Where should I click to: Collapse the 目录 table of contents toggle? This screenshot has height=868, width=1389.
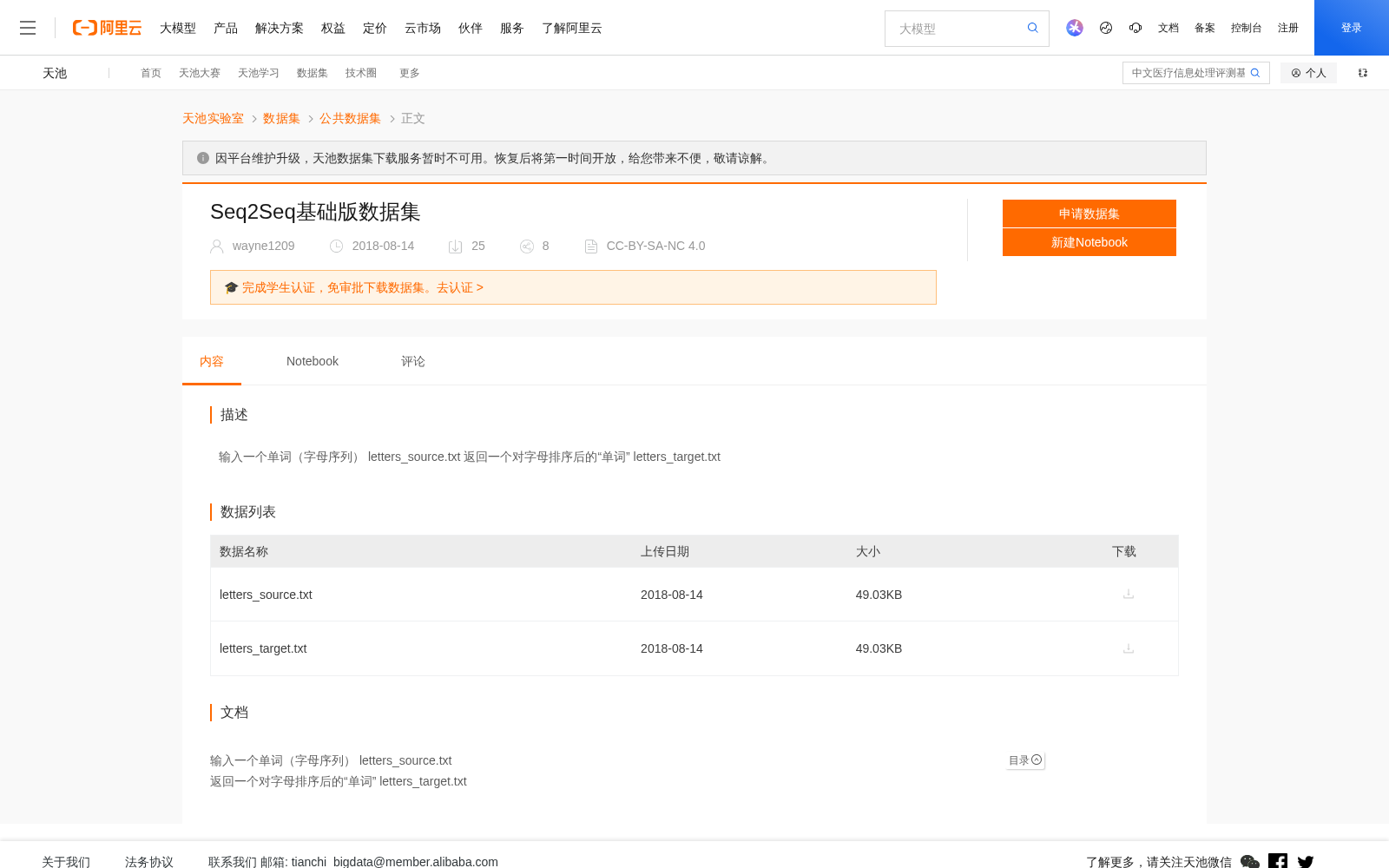coord(1025,760)
